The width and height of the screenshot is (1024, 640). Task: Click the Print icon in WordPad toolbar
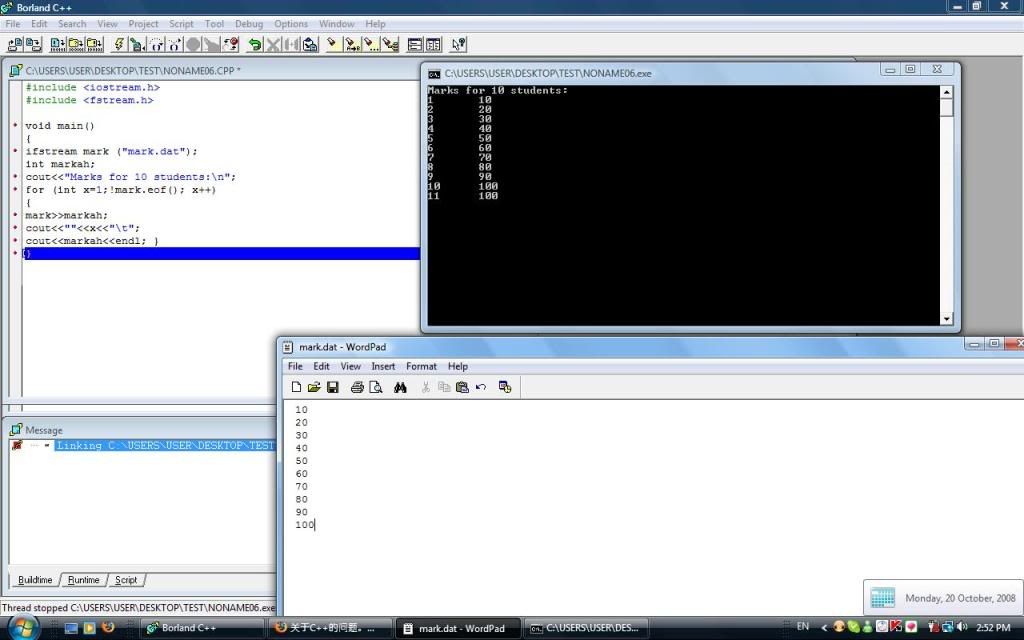coord(357,387)
